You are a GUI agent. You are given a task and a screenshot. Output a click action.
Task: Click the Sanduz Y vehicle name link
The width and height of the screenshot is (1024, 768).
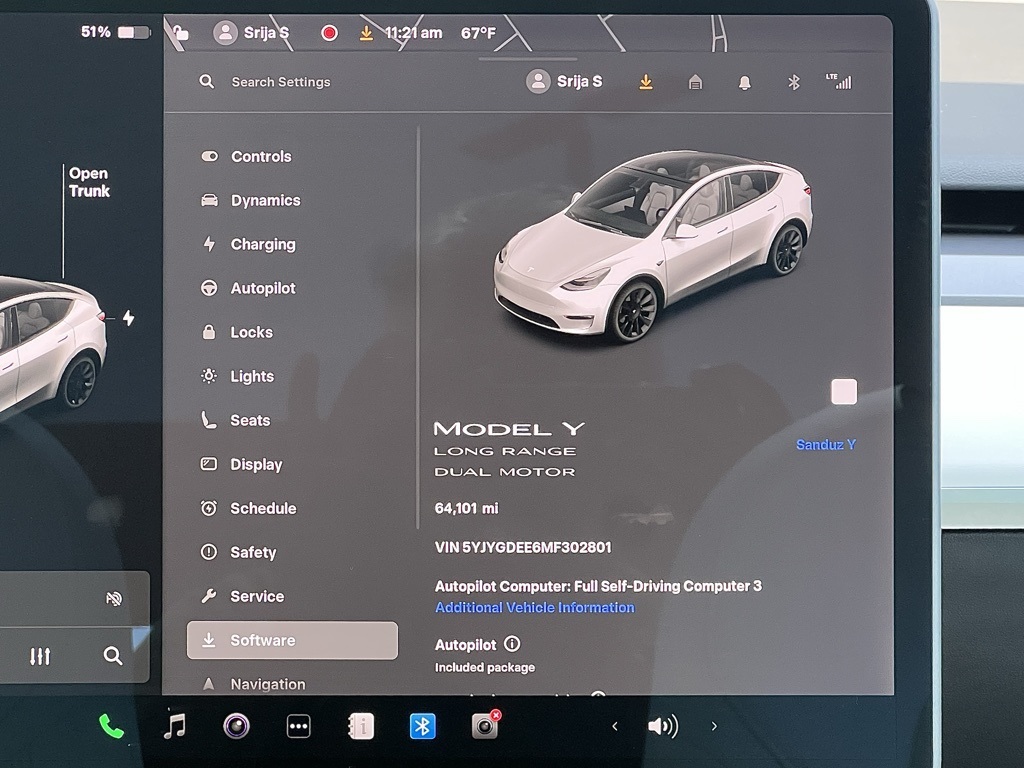point(825,445)
